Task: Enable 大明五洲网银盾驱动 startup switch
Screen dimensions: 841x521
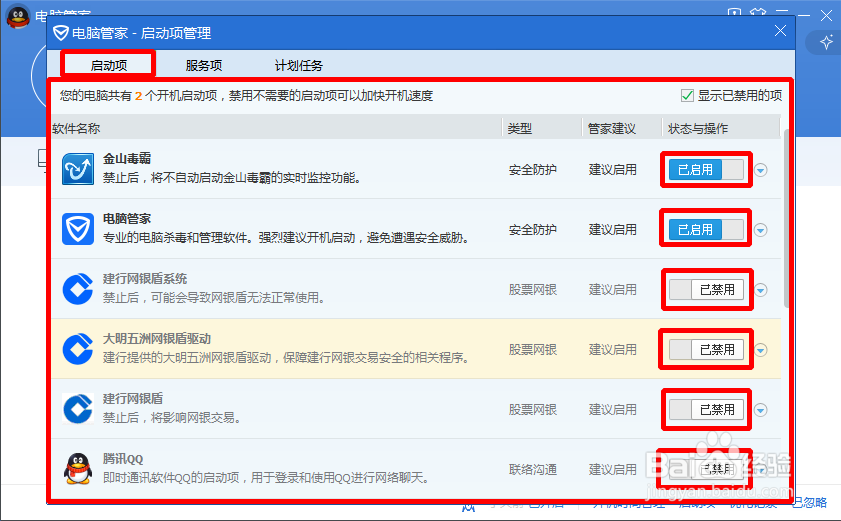Action: 706,350
